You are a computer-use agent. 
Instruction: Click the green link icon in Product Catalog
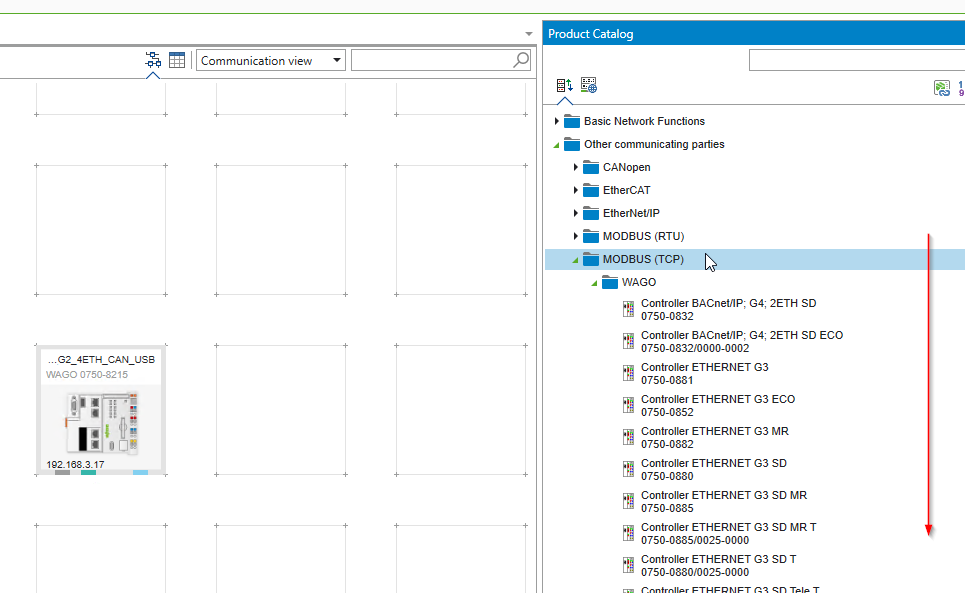point(942,88)
